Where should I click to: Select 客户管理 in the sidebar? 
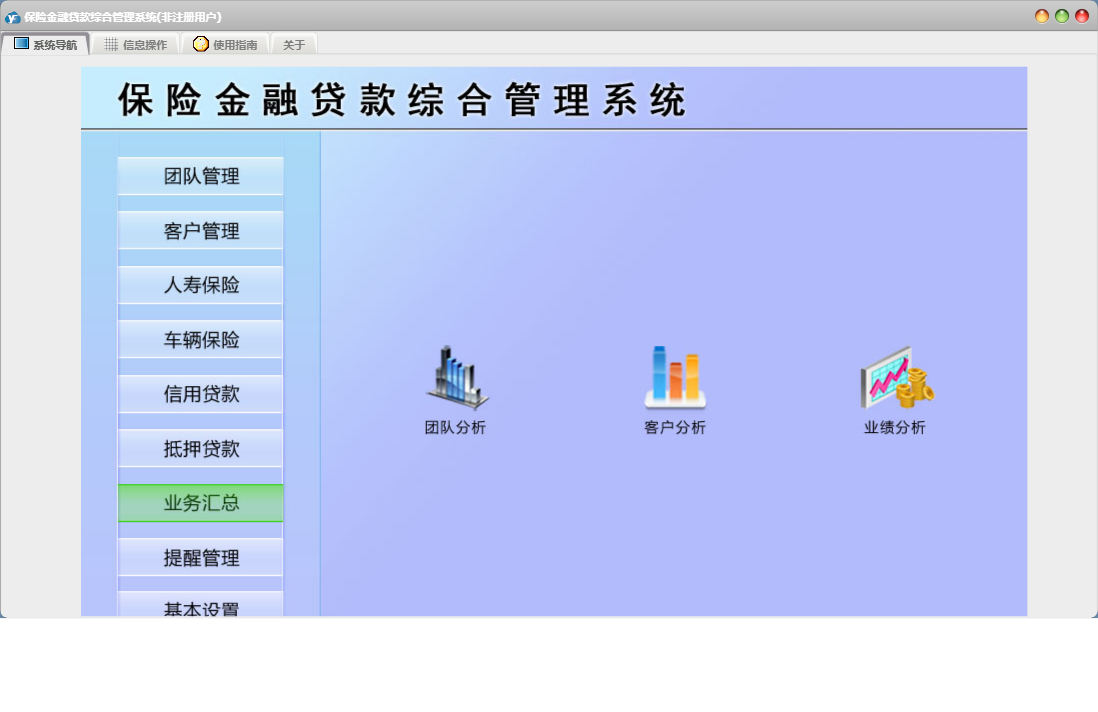tap(201, 230)
